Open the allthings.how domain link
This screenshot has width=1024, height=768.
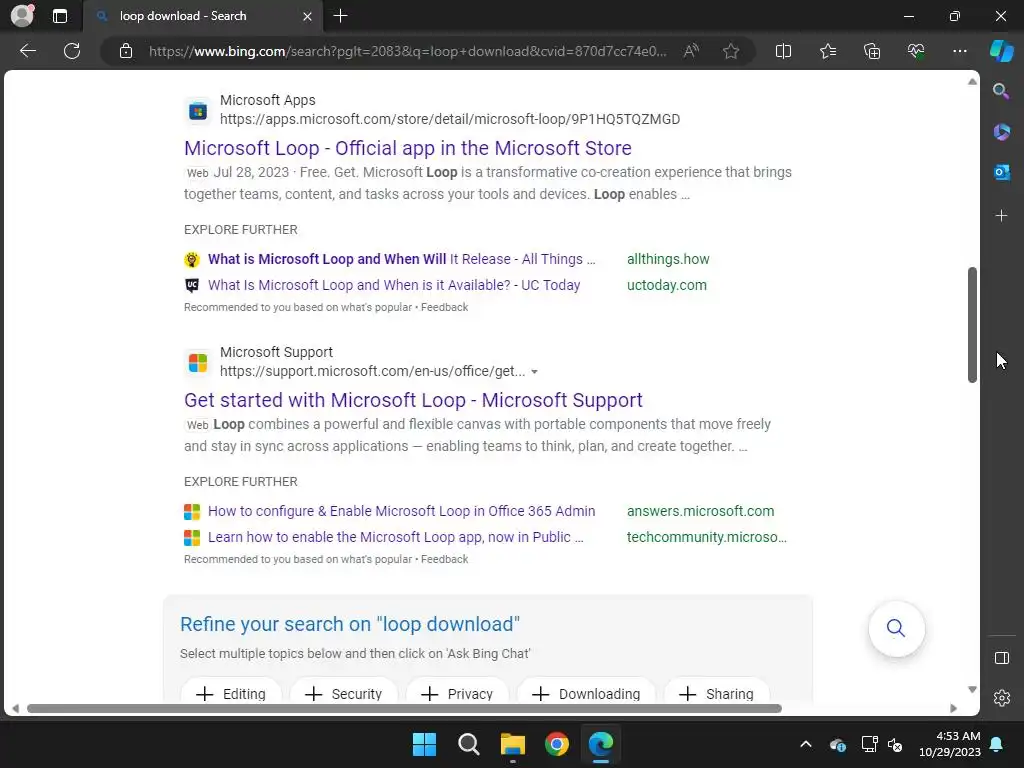(668, 259)
